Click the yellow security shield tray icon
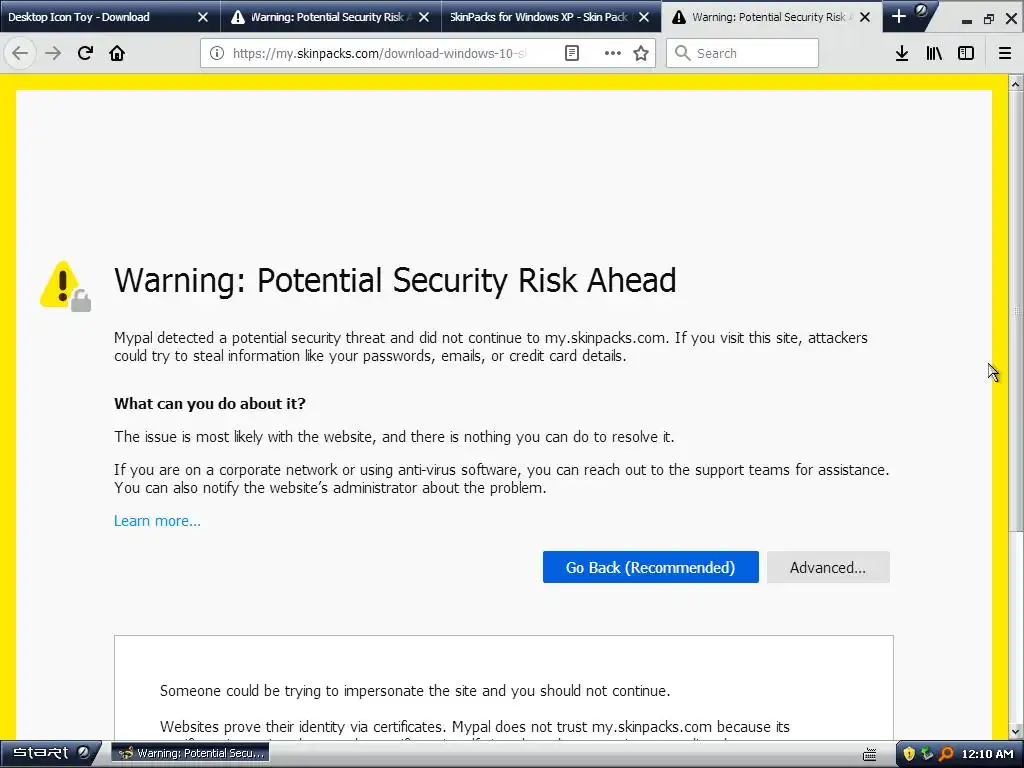 coord(909,754)
